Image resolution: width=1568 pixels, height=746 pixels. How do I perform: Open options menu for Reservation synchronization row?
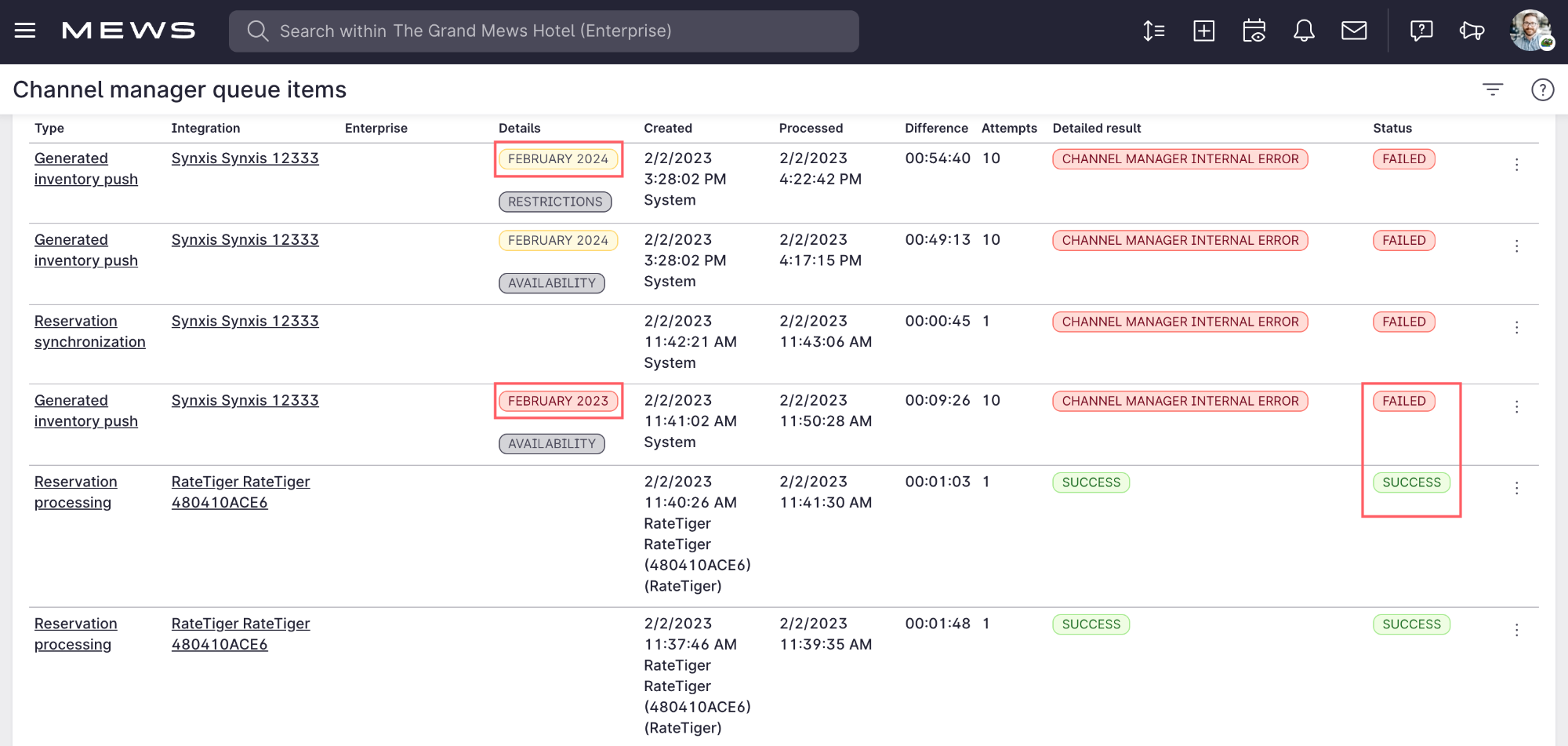[1516, 328]
